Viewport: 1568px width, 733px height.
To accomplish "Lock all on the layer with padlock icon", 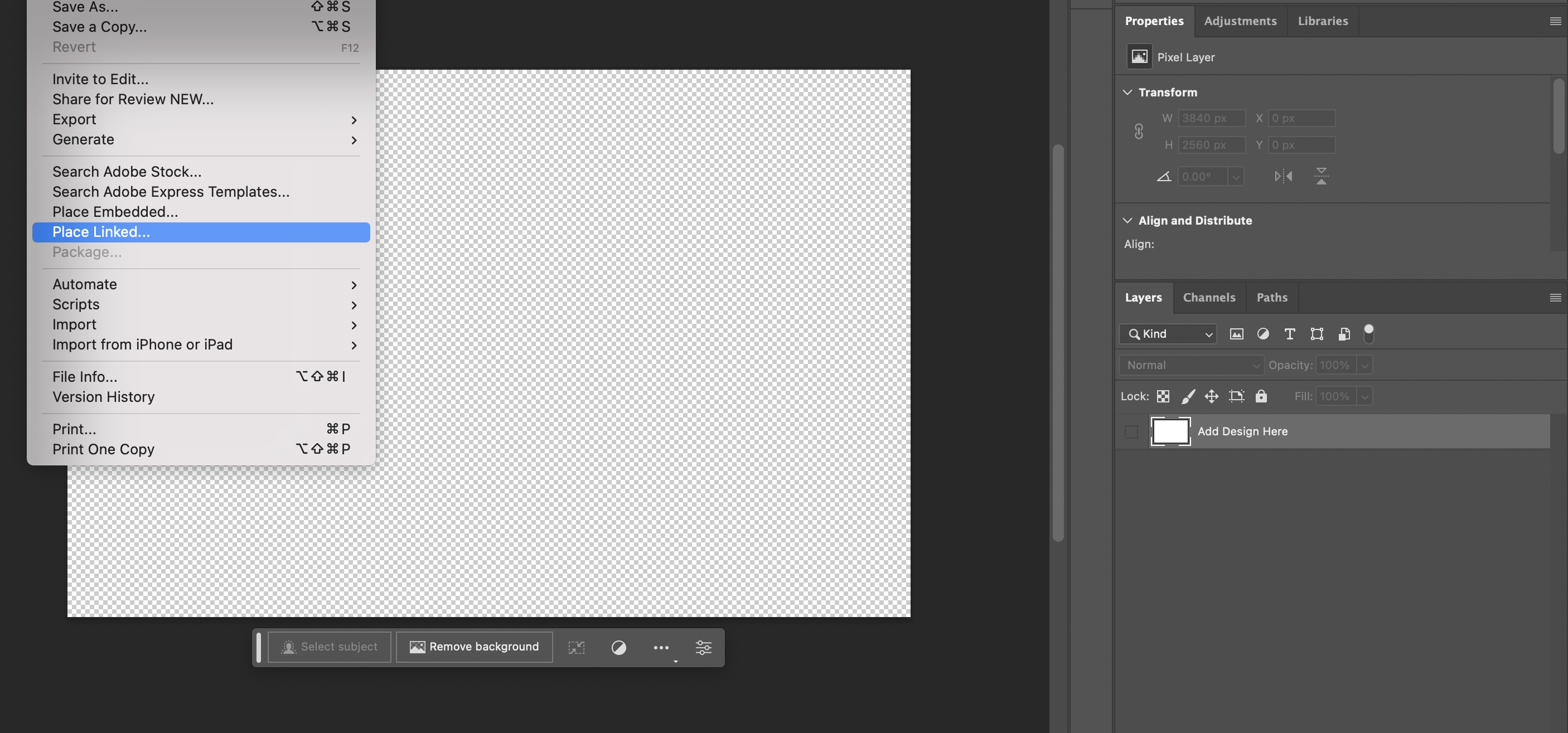I will [1261, 396].
